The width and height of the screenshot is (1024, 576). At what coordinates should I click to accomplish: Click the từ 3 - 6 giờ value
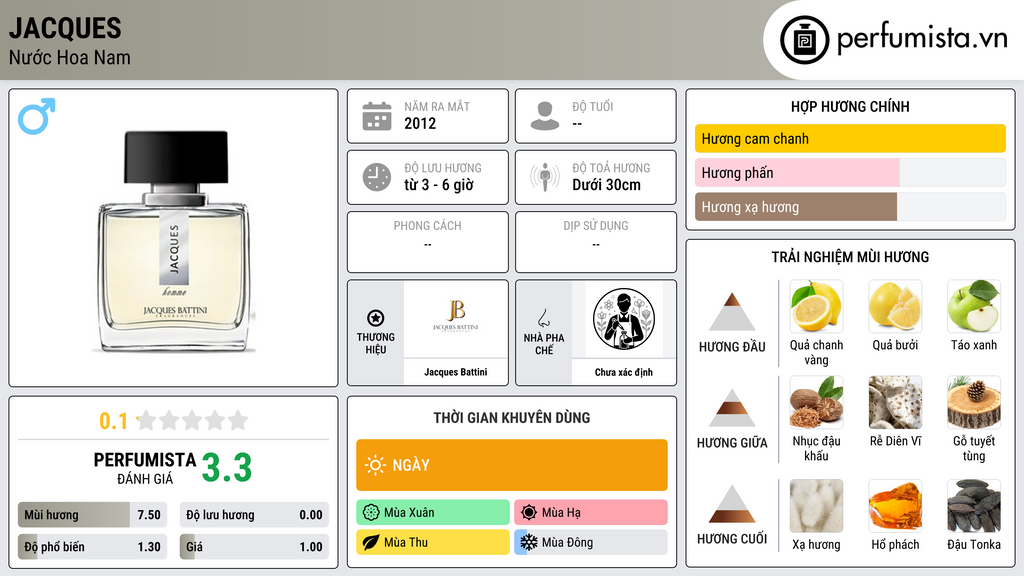pyautogui.click(x=438, y=185)
